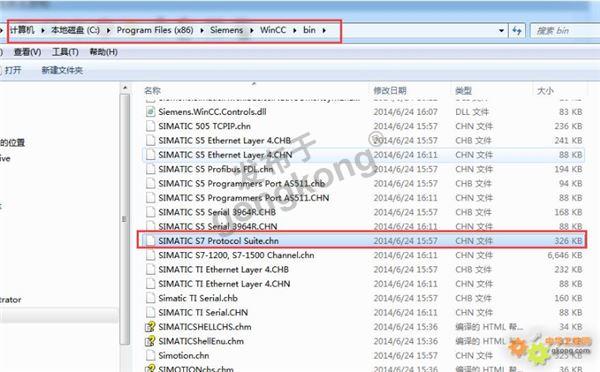600x372 pixels.
Task: Click the icon of SIMATIC TI Serial.CHN
Action: tap(151, 313)
